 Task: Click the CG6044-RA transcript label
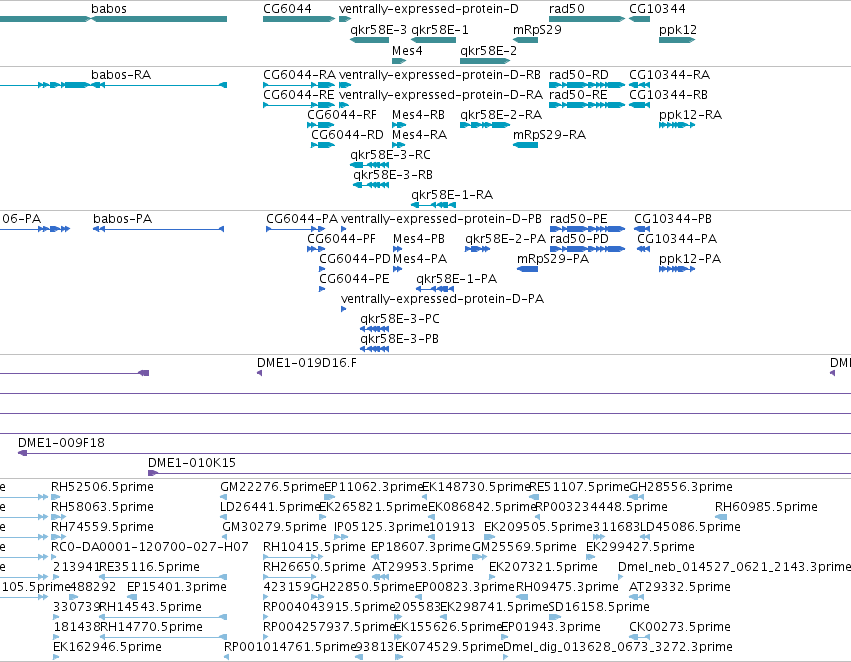click(x=299, y=74)
